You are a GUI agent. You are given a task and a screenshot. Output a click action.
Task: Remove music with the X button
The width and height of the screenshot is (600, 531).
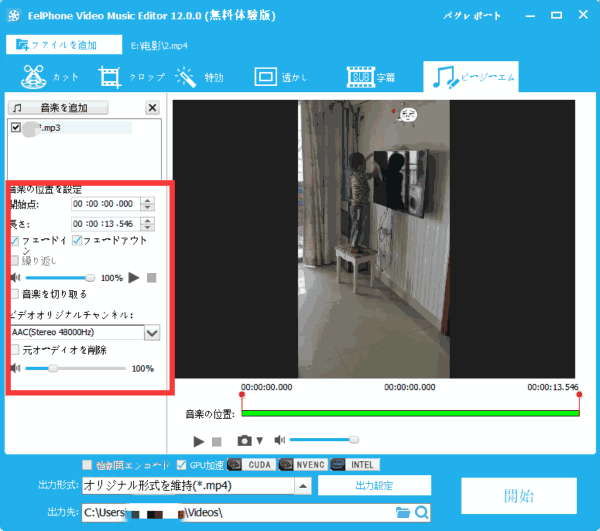tap(152, 108)
